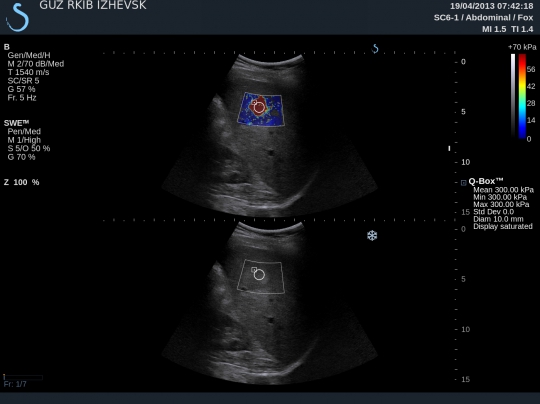The width and height of the screenshot is (540, 404).
Task: Click the Z 100 % zoom setting
Action: (x=21, y=182)
